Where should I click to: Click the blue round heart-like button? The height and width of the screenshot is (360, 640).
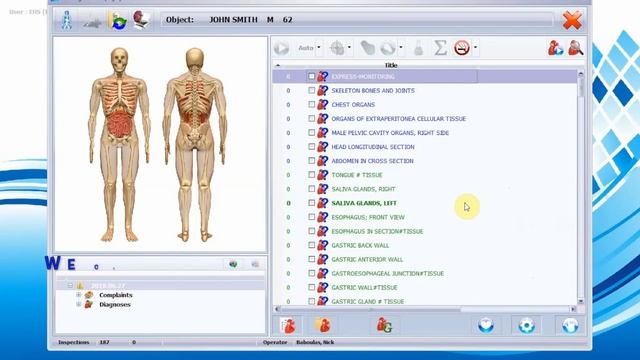pos(486,326)
